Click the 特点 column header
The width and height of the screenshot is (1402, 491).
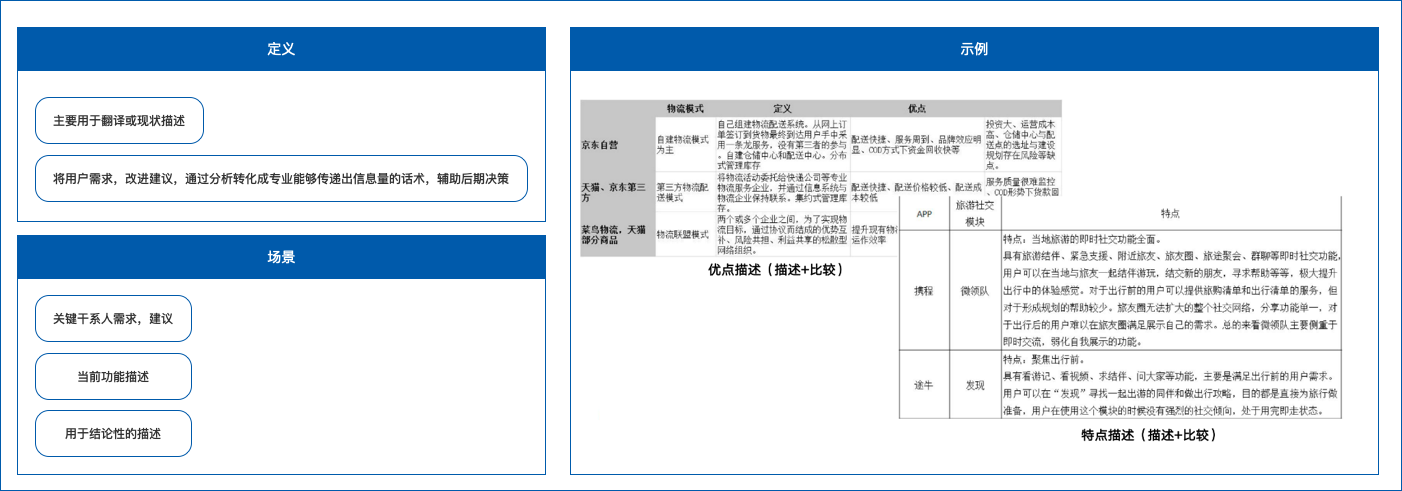(1170, 213)
